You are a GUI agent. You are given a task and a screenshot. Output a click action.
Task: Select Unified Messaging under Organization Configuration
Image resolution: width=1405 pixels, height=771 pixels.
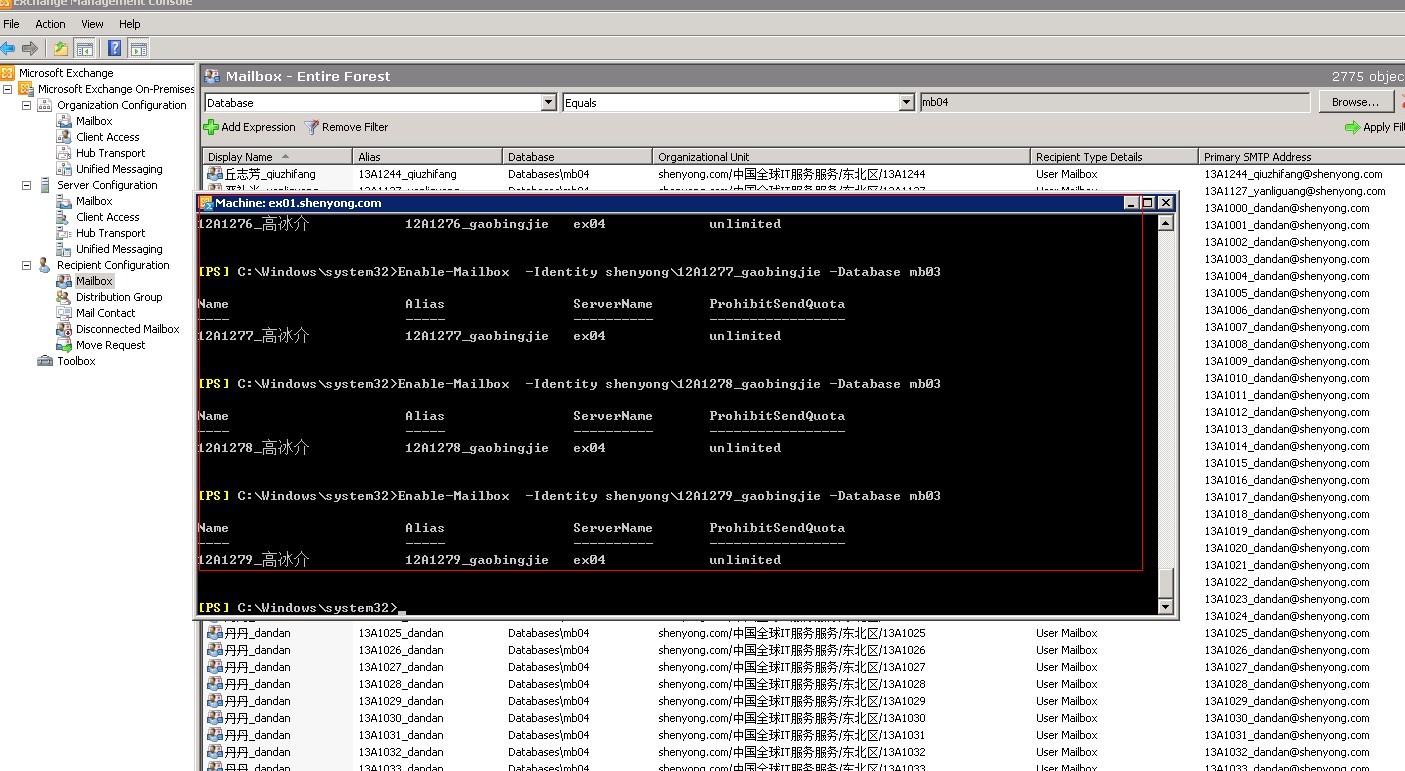coord(119,169)
